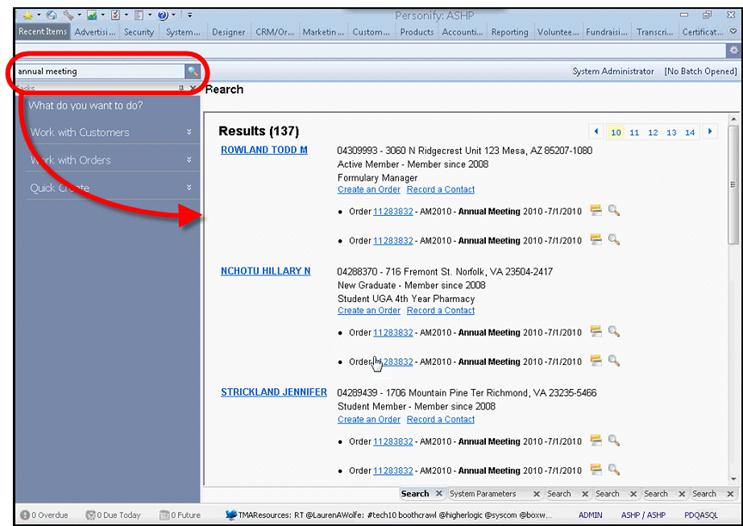
Task: Click the gear icon below the ribbon tabs
Action: point(731,50)
